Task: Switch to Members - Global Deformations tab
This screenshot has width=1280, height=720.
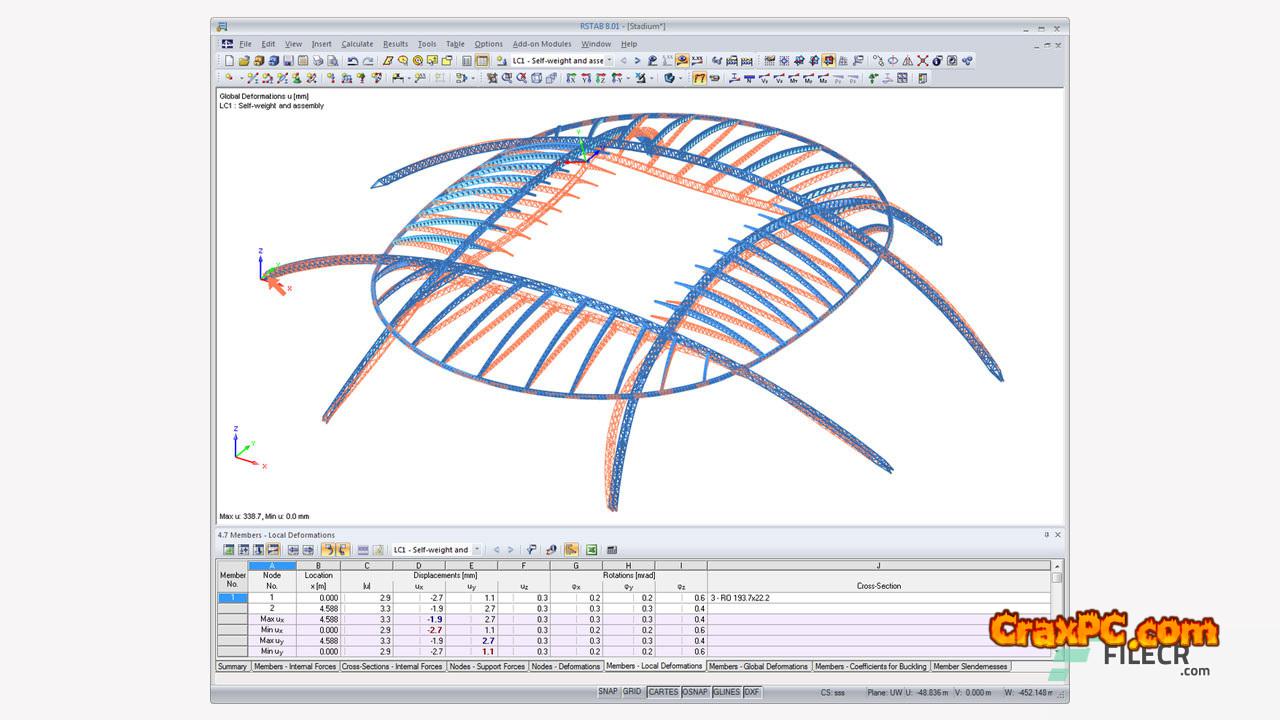Action: (x=758, y=666)
